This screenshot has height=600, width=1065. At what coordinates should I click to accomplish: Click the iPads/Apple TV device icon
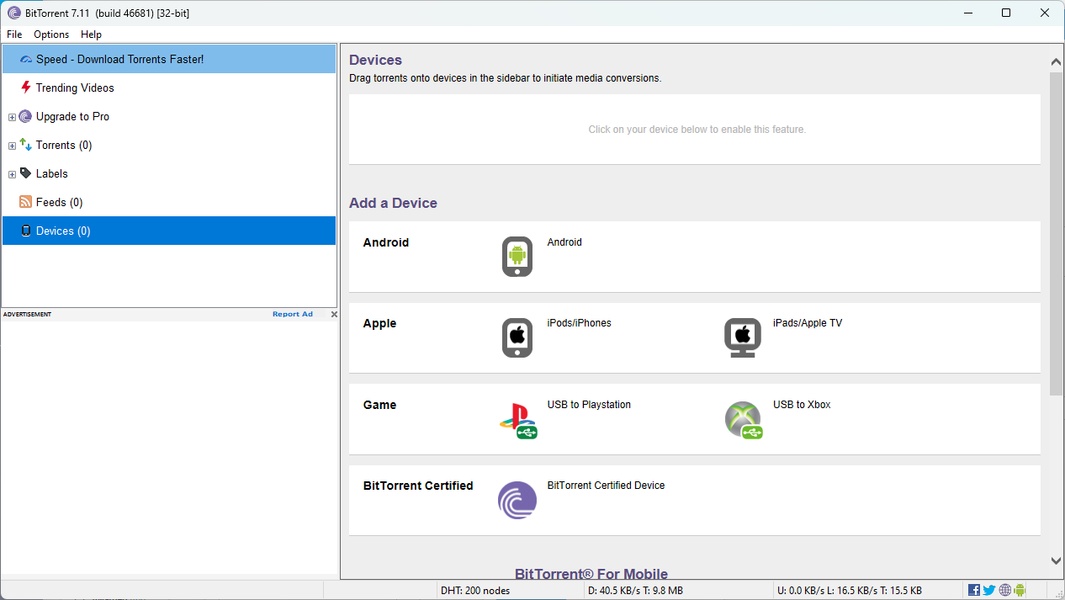742,337
